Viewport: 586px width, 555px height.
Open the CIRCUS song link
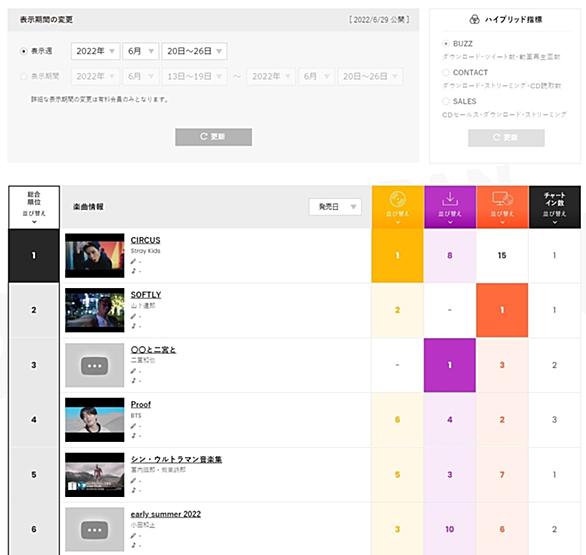(x=145, y=240)
